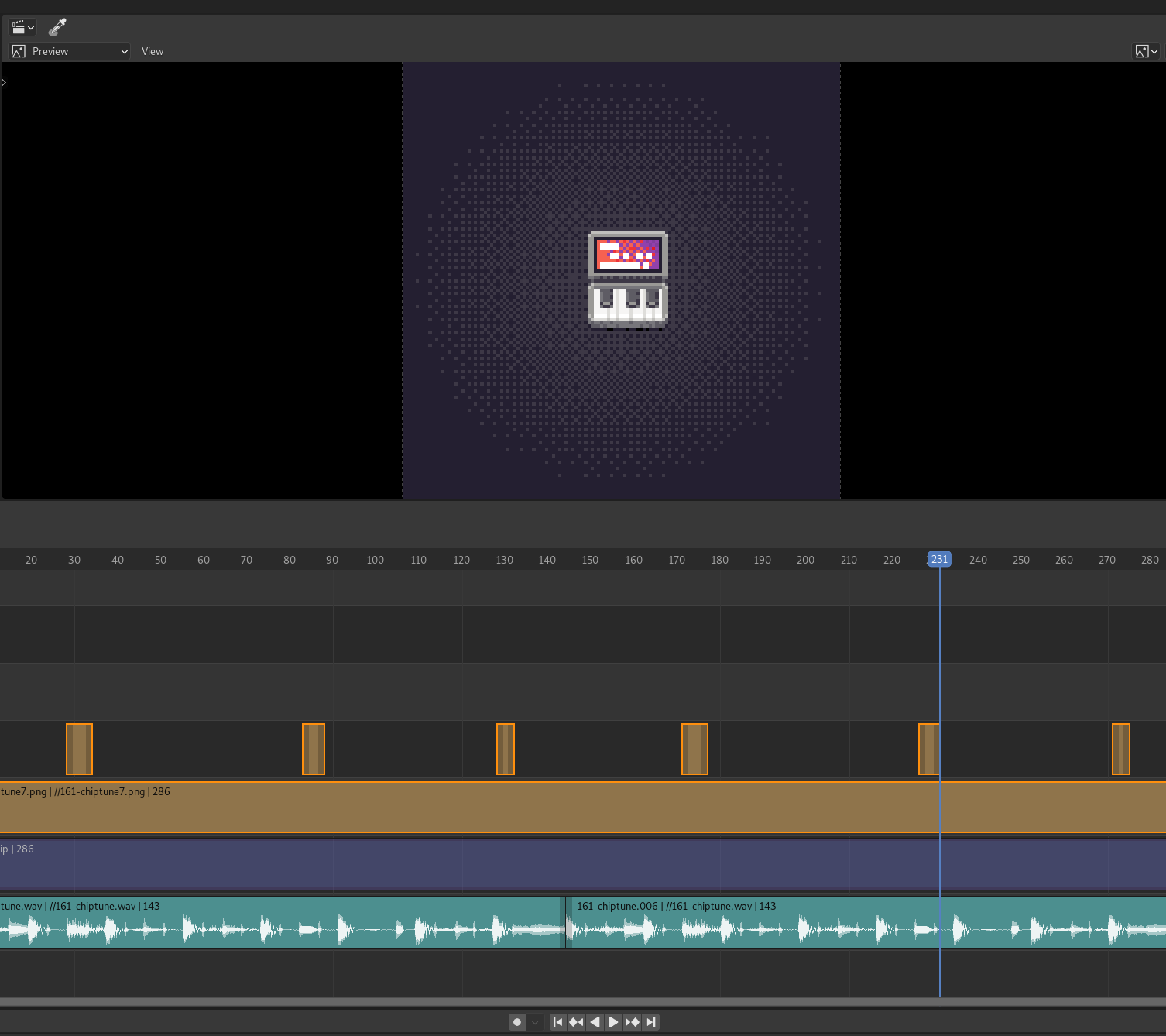Viewport: 1166px width, 1036px height.
Task: Open the View menu
Action: point(152,51)
